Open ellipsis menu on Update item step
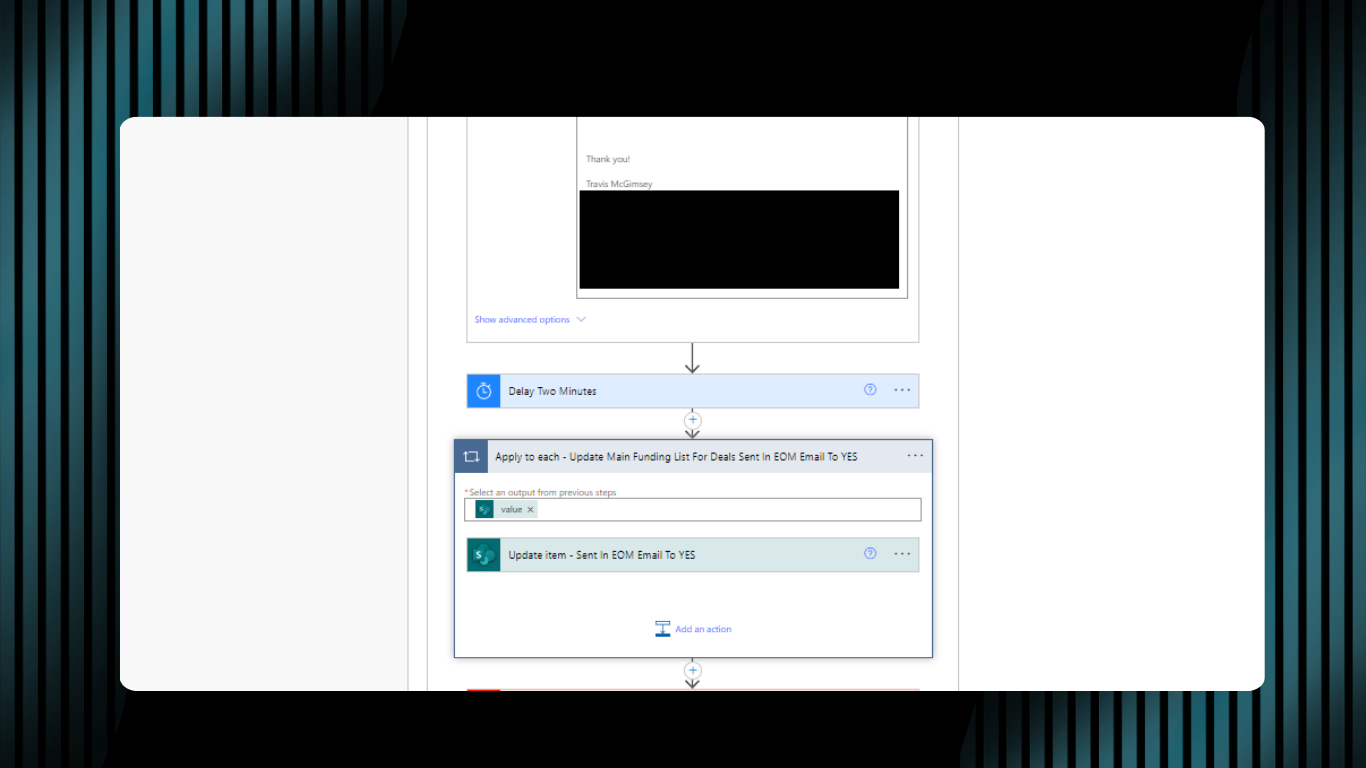This screenshot has height=768, width=1366. point(902,554)
